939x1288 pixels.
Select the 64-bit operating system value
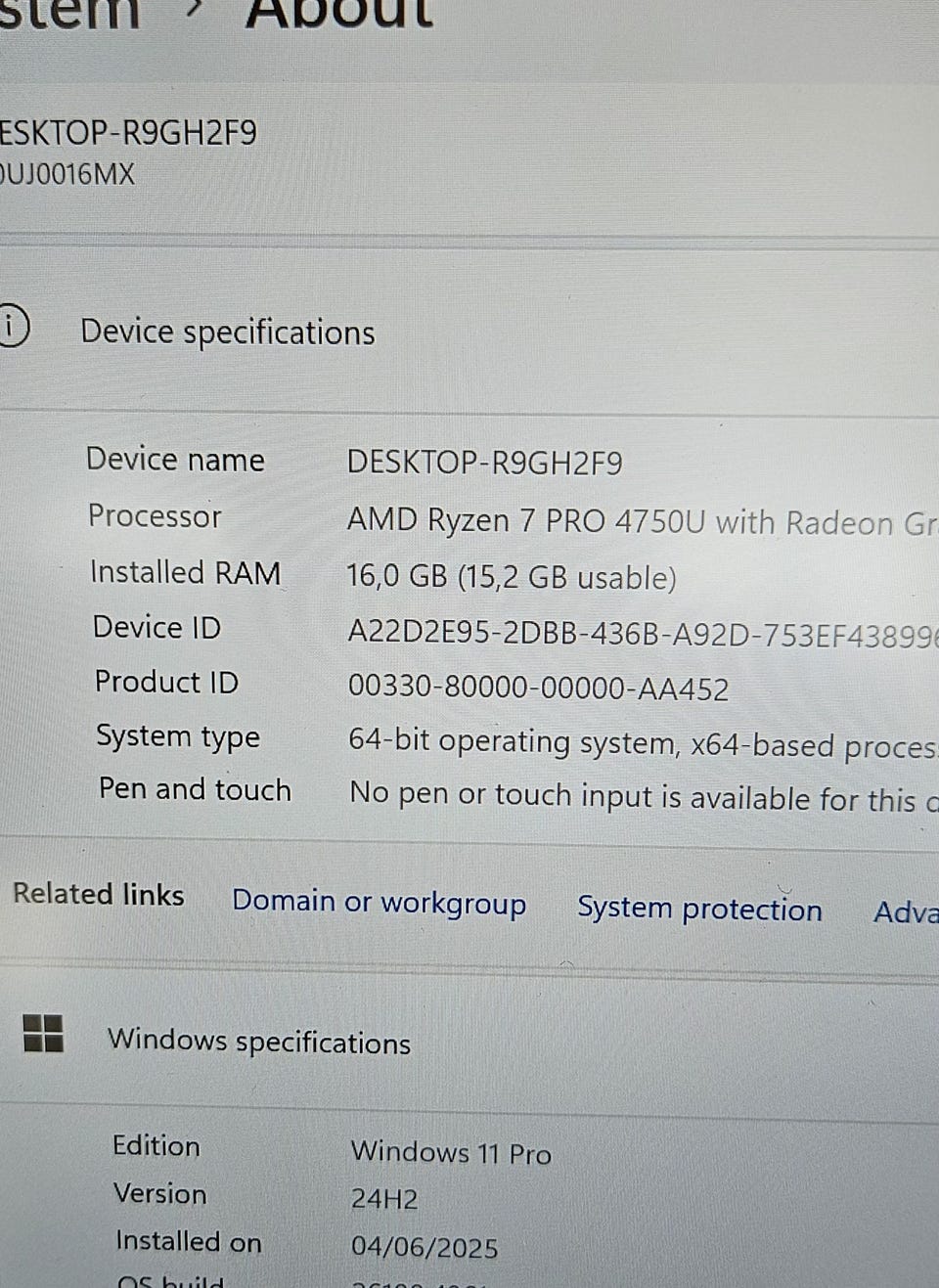point(643,745)
